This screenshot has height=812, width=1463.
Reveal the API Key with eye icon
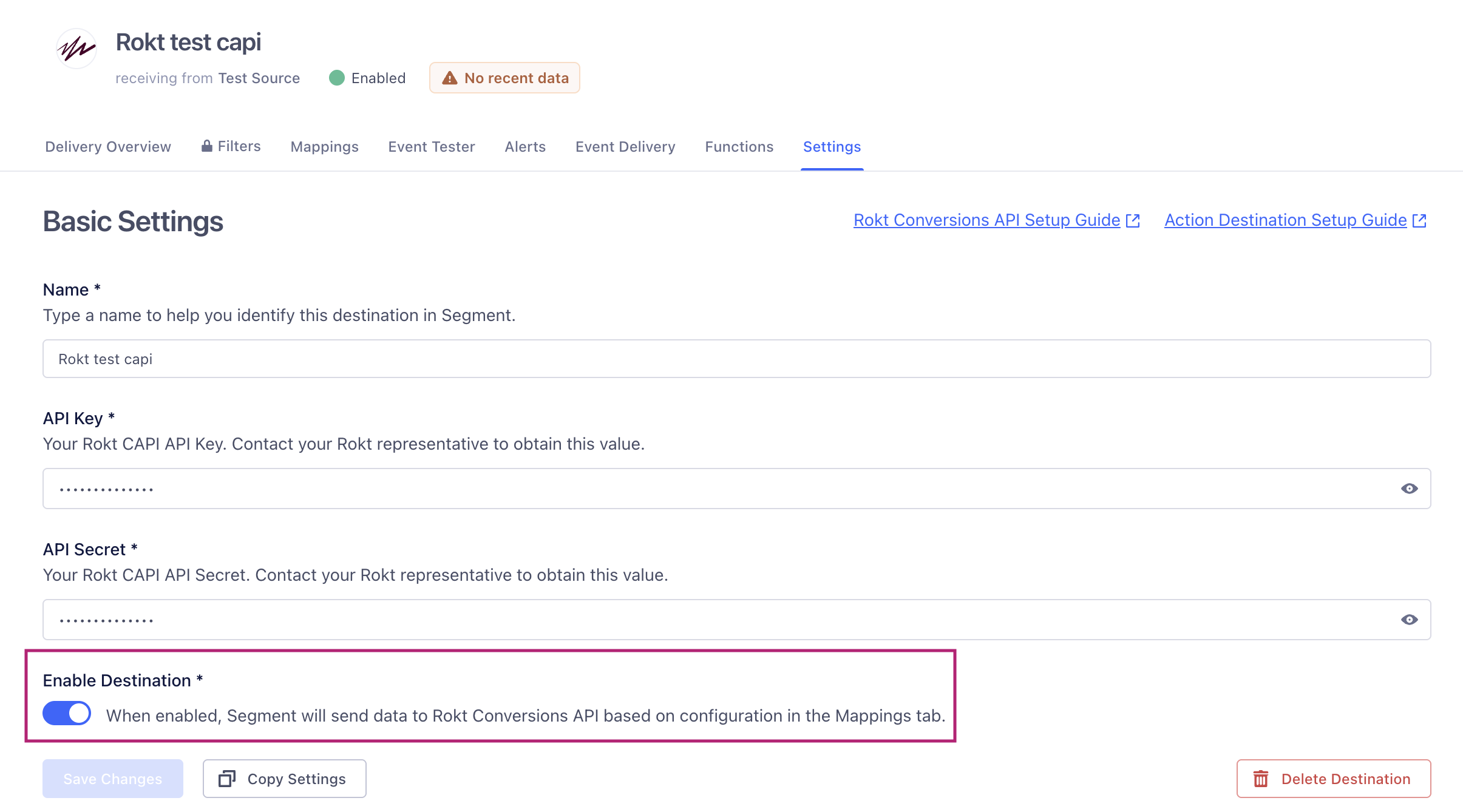tap(1409, 489)
